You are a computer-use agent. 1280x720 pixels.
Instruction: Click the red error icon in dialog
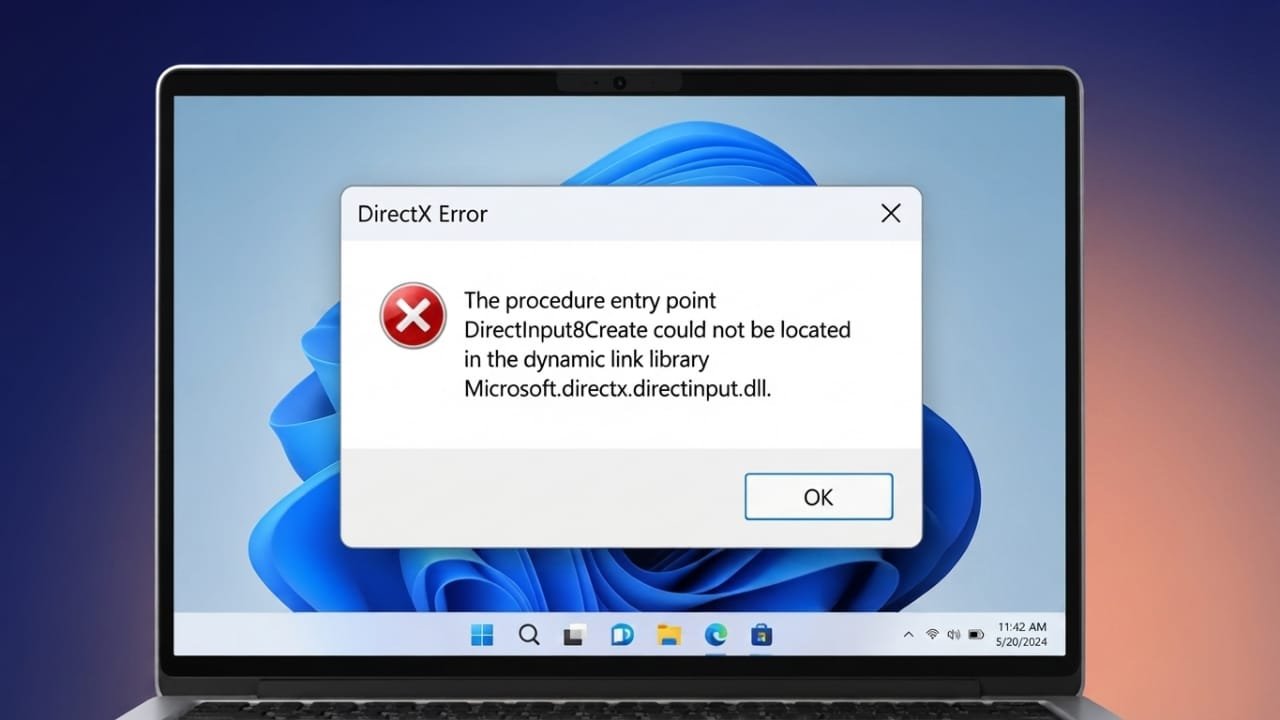(413, 316)
